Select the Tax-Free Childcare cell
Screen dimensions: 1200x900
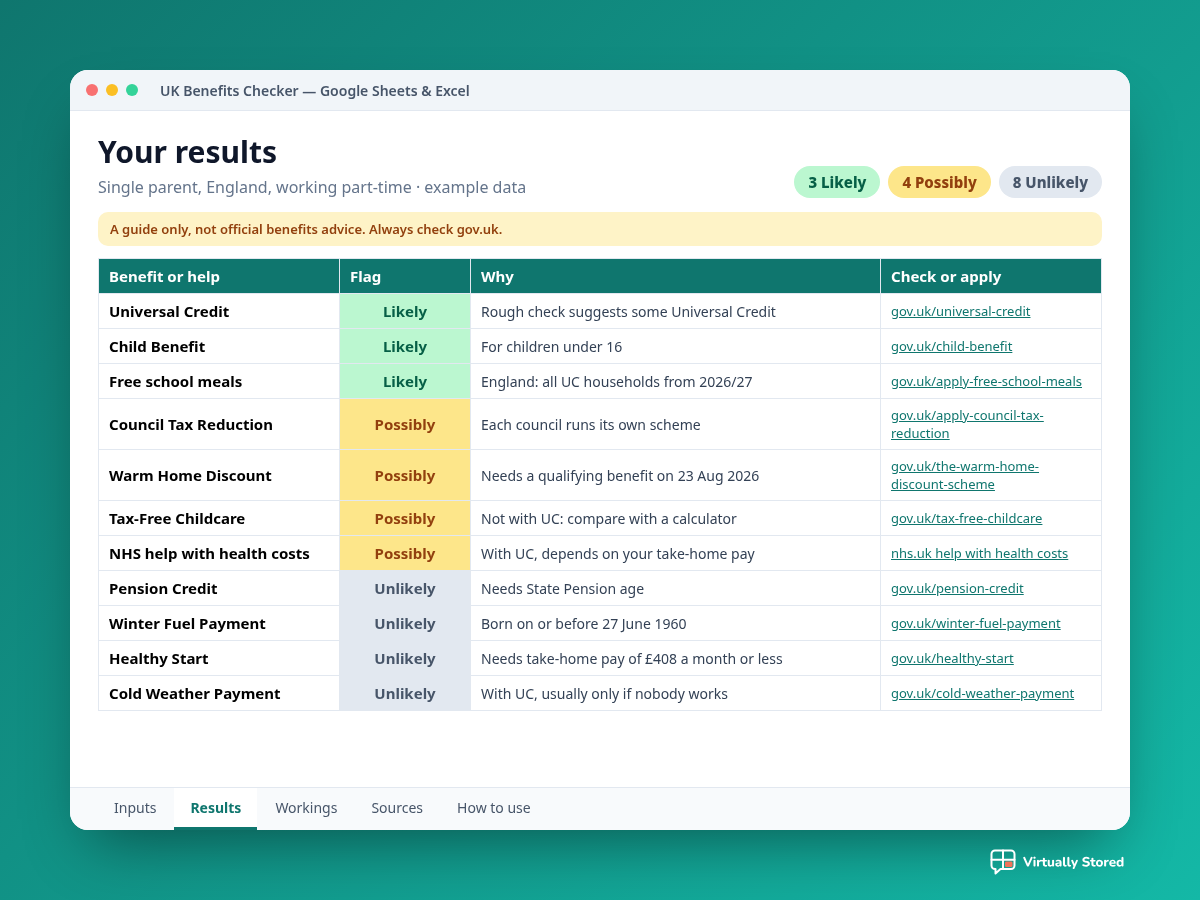tap(219, 518)
